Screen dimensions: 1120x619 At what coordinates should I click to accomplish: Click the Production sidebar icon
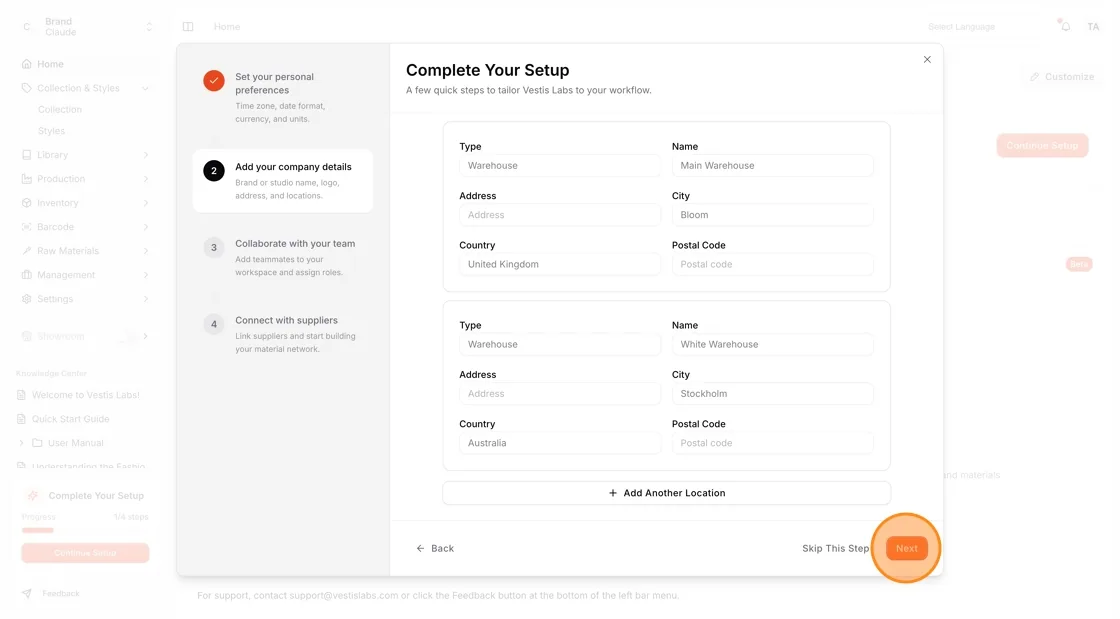(x=26, y=179)
